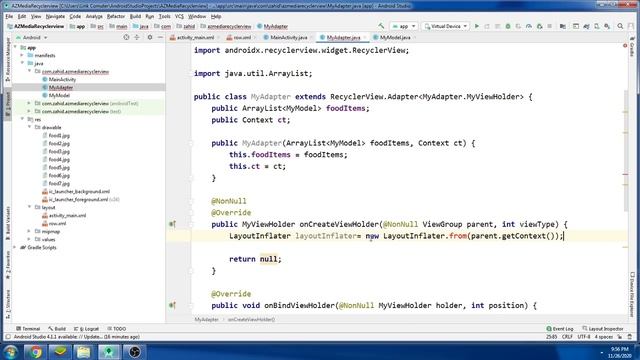This screenshot has width=640, height=360.
Task: Click the Select Opened File target icon
Action: 126,37
